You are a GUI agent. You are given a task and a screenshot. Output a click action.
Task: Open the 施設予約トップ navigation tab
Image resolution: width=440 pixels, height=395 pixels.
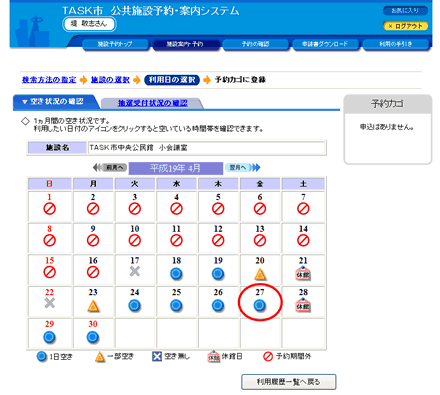tap(115, 44)
